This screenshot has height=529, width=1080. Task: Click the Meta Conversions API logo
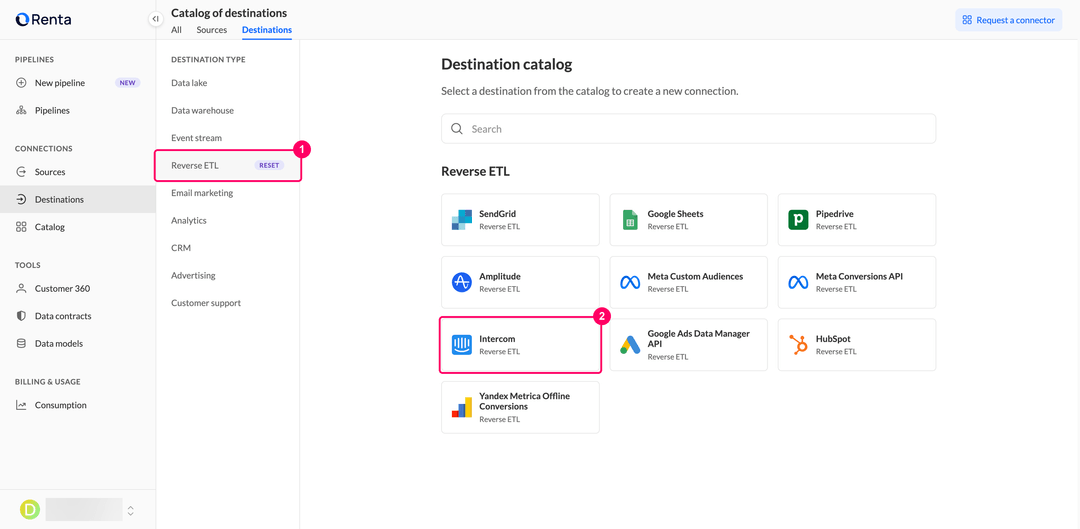pyautogui.click(x=798, y=282)
